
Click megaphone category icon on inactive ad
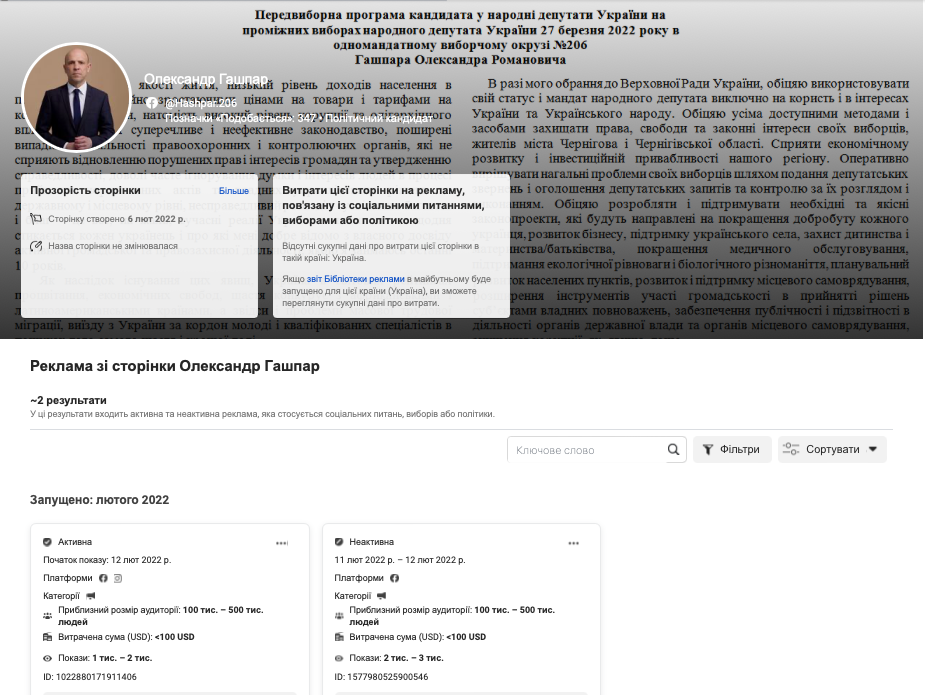click(x=383, y=596)
